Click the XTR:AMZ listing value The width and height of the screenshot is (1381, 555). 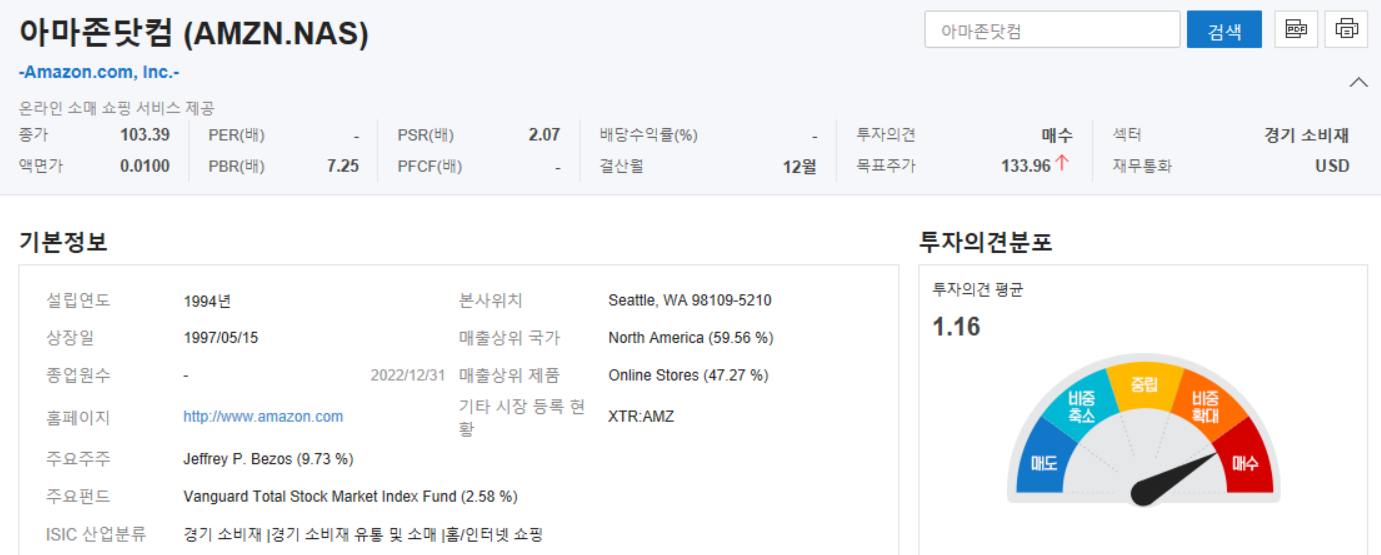641,417
